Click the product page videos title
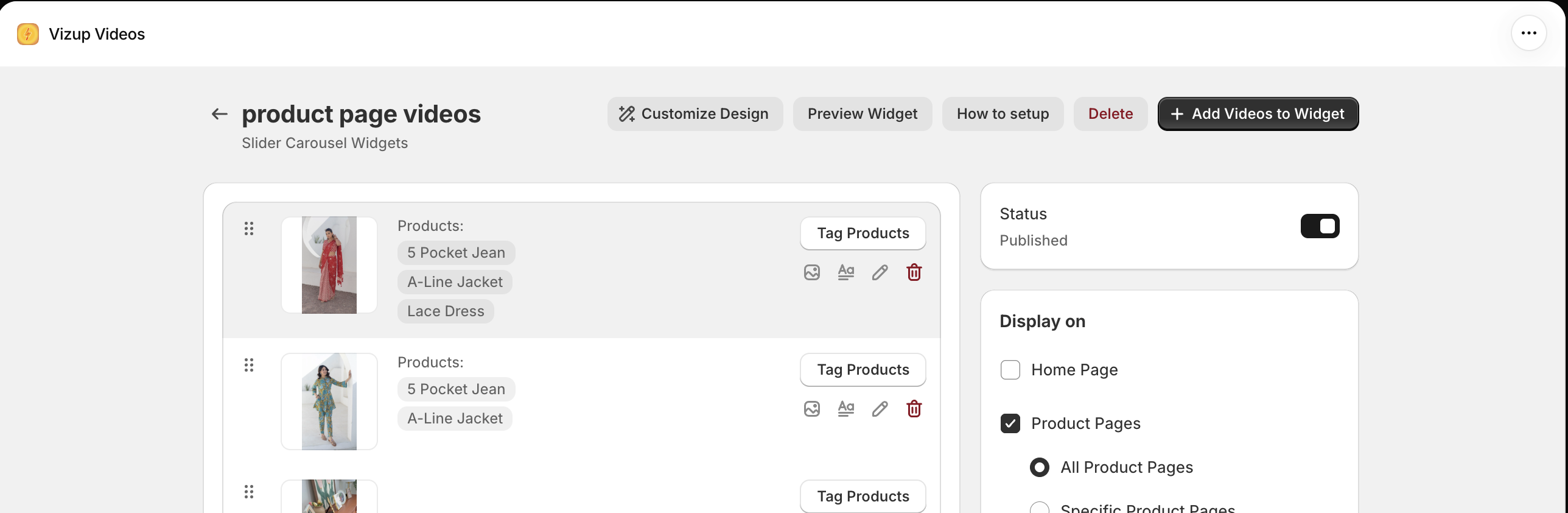This screenshot has width=1568, height=513. tap(362, 114)
